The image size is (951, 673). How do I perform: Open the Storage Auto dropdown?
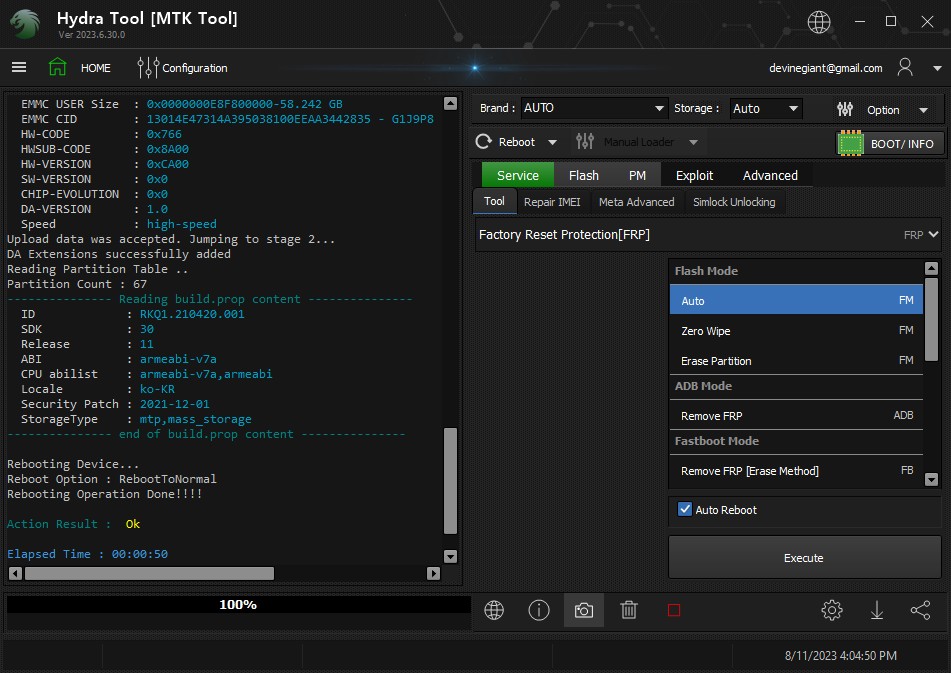[x=765, y=109]
